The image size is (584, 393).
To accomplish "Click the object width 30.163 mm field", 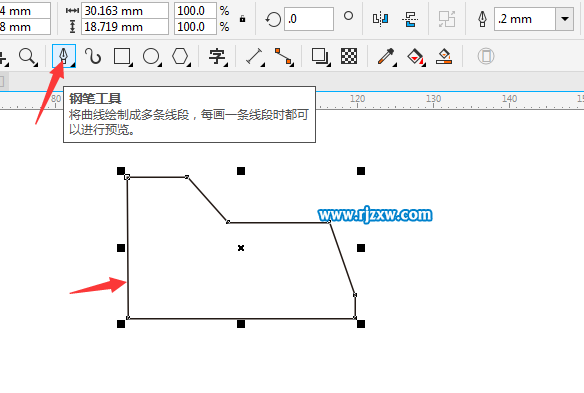I will pyautogui.click(x=125, y=11).
